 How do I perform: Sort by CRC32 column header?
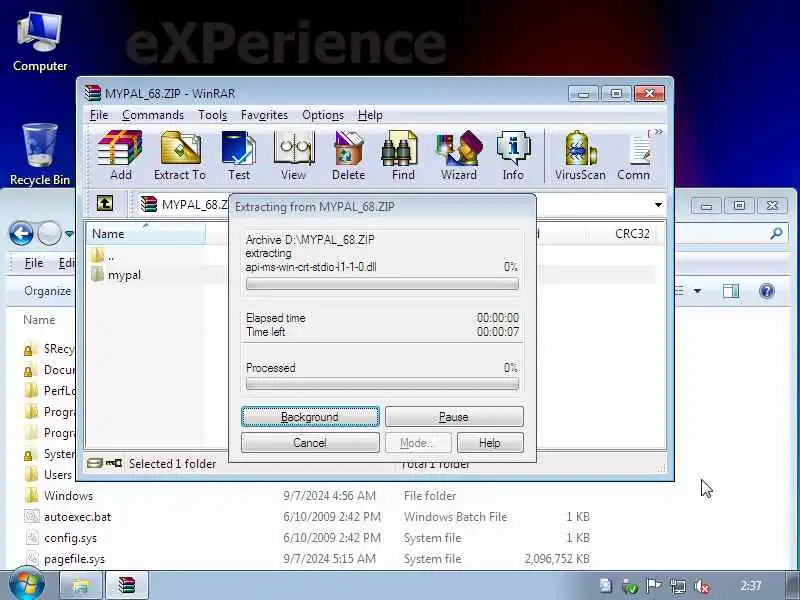pos(632,234)
